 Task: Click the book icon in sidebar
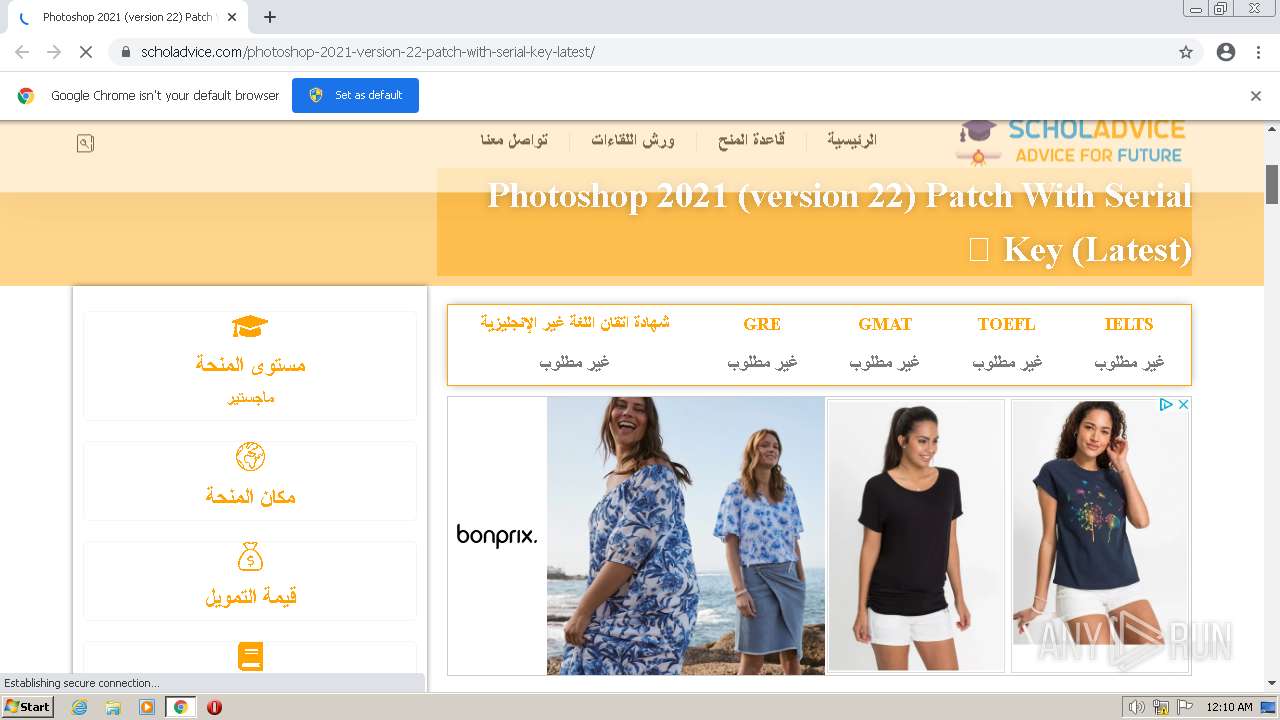[x=250, y=657]
